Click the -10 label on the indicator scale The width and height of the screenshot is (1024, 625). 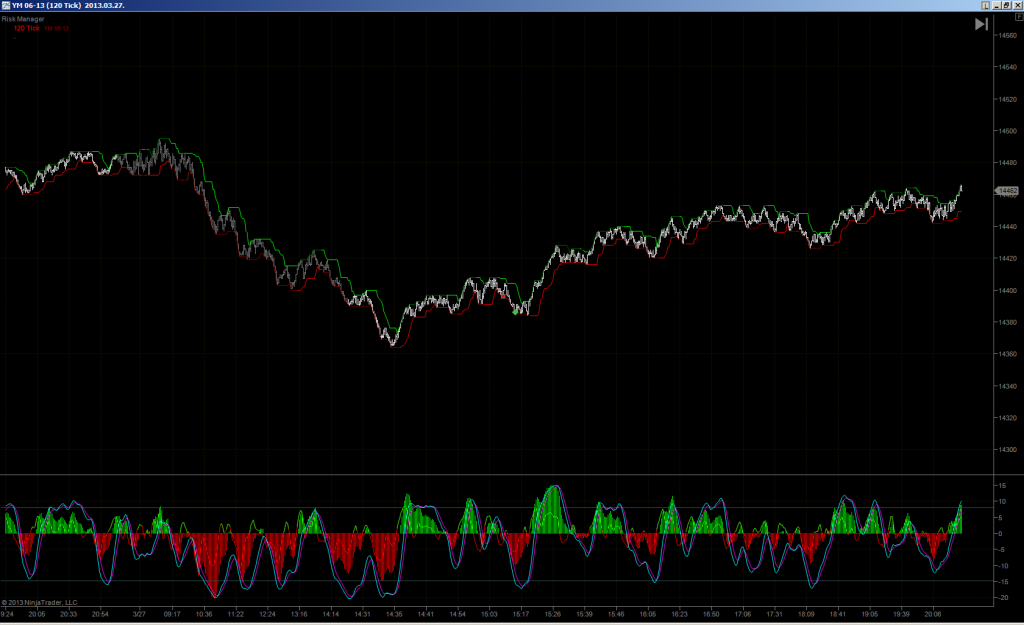coord(1001,566)
